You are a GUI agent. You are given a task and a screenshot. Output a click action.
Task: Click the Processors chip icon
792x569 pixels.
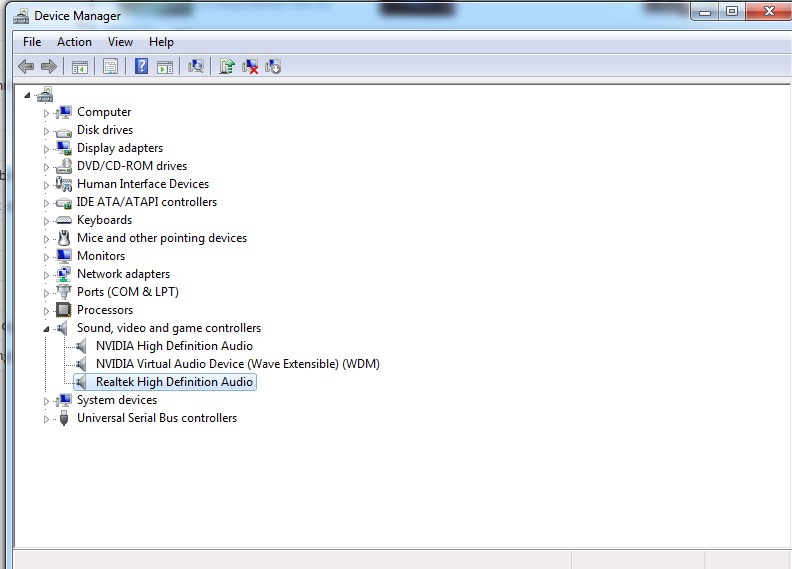(64, 309)
